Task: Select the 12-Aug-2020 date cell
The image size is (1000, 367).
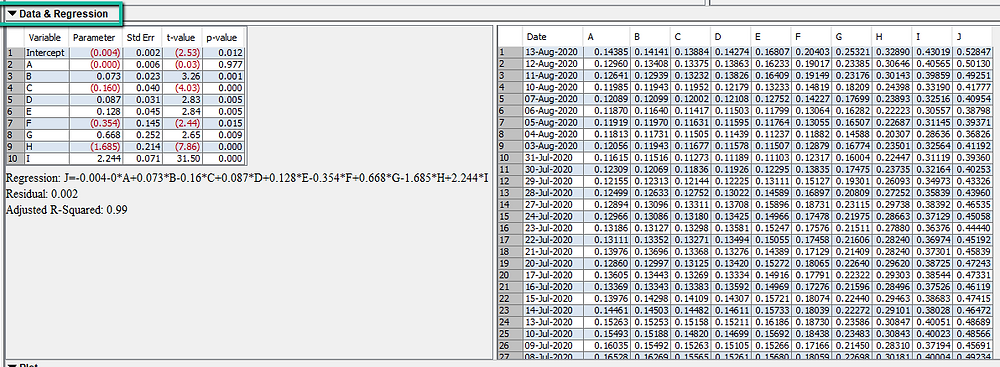Action: pos(552,63)
